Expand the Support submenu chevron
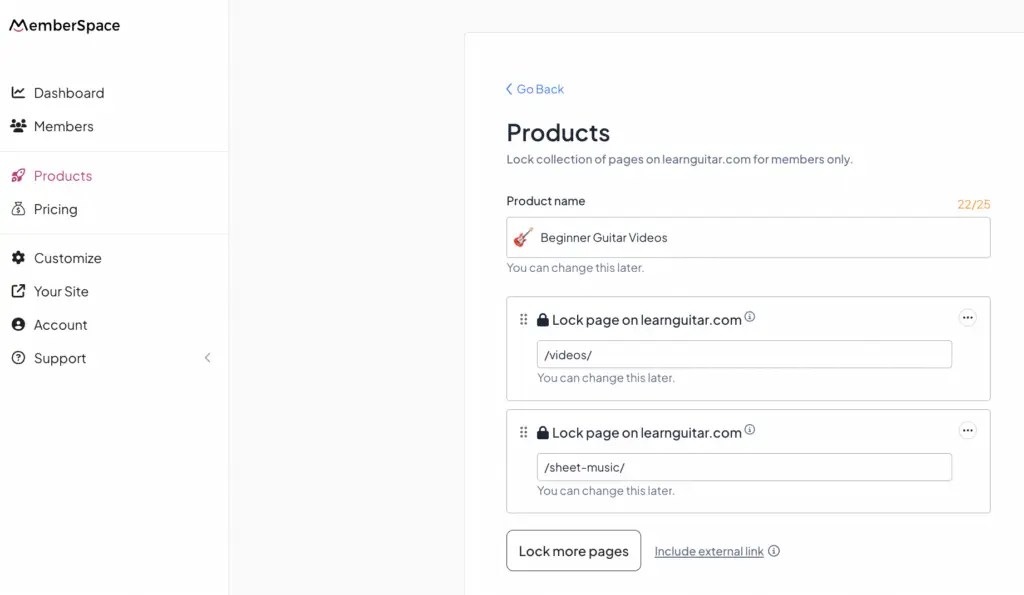 click(208, 358)
